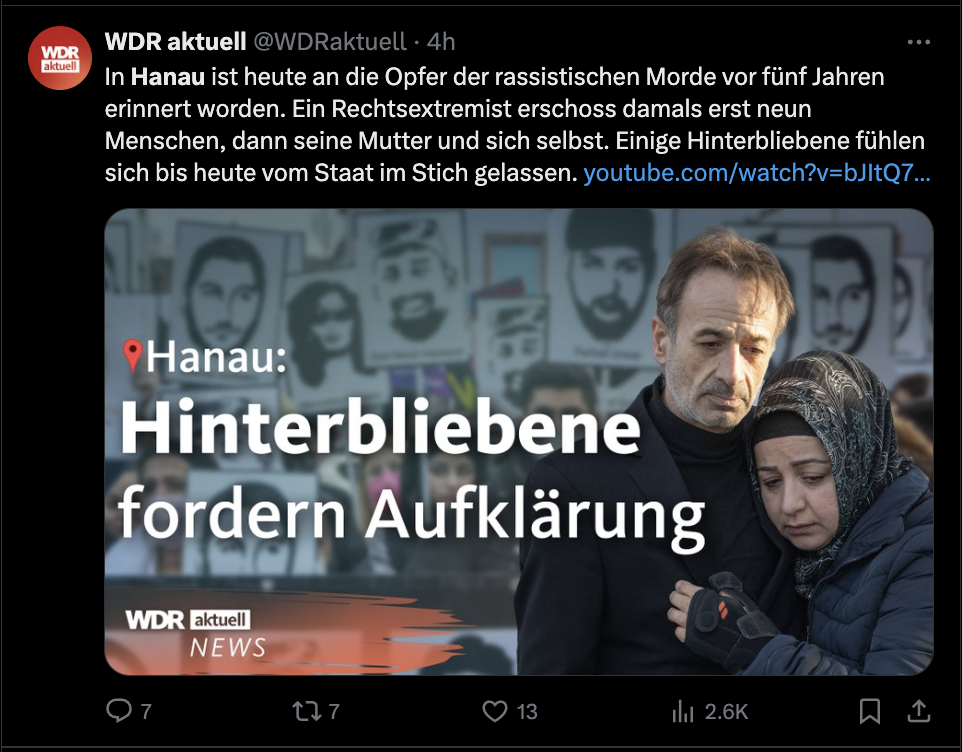962x752 pixels.
Task: Open the Hanau Hinterbliebene video thumbnail
Action: [519, 442]
